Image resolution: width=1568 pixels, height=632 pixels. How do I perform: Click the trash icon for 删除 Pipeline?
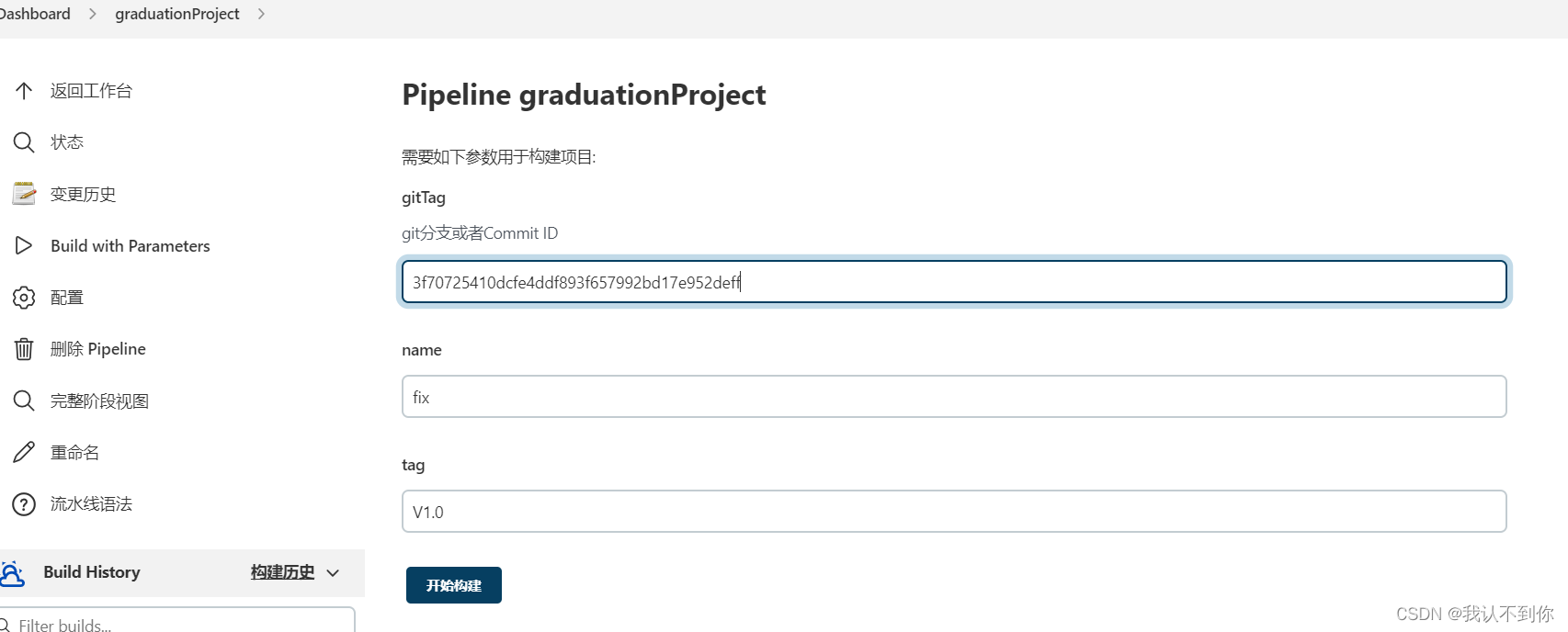(24, 349)
